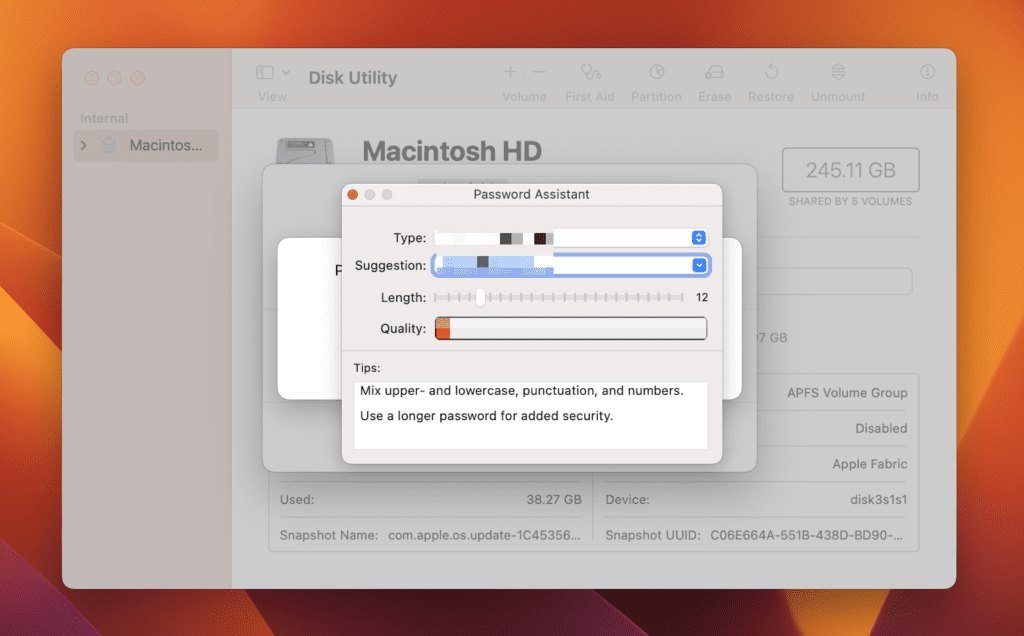
Task: Click the Disk Utility window title
Action: [x=353, y=78]
